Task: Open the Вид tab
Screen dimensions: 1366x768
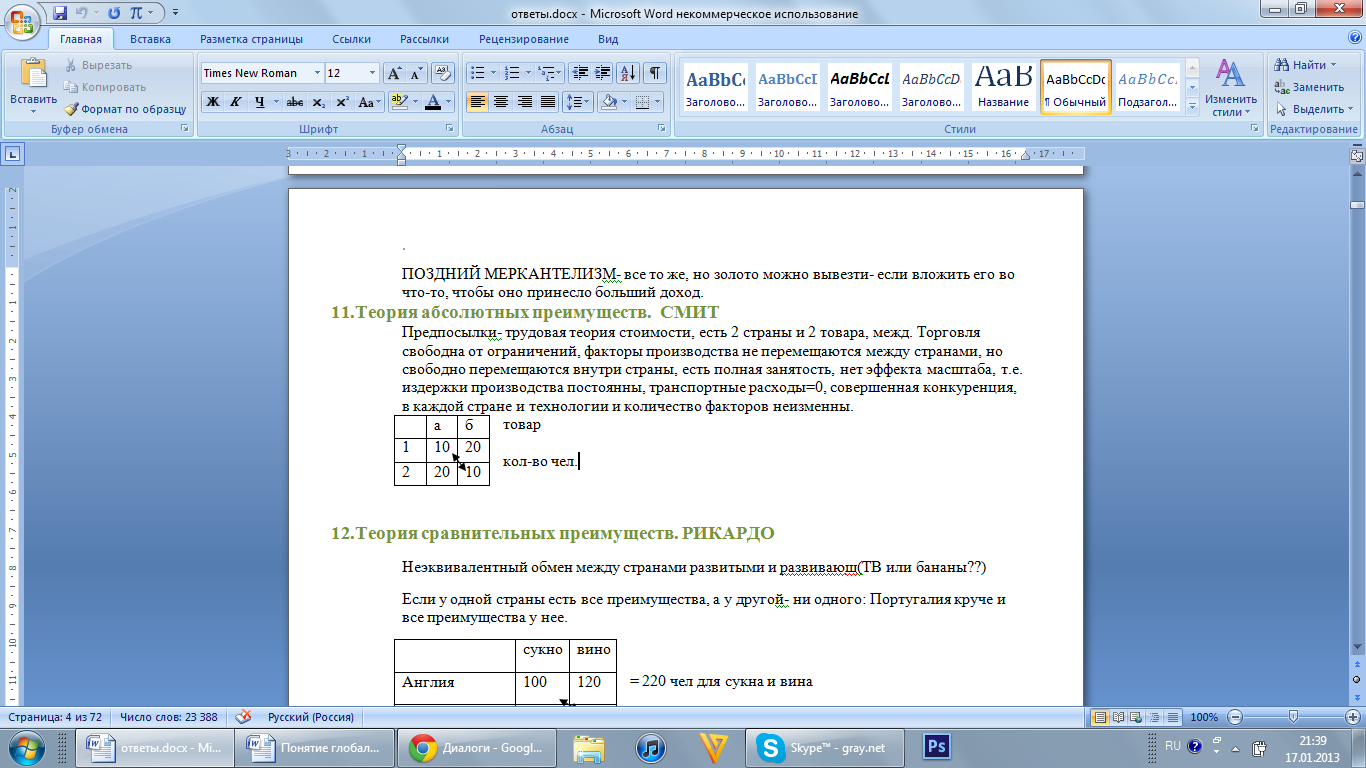Action: pos(608,39)
